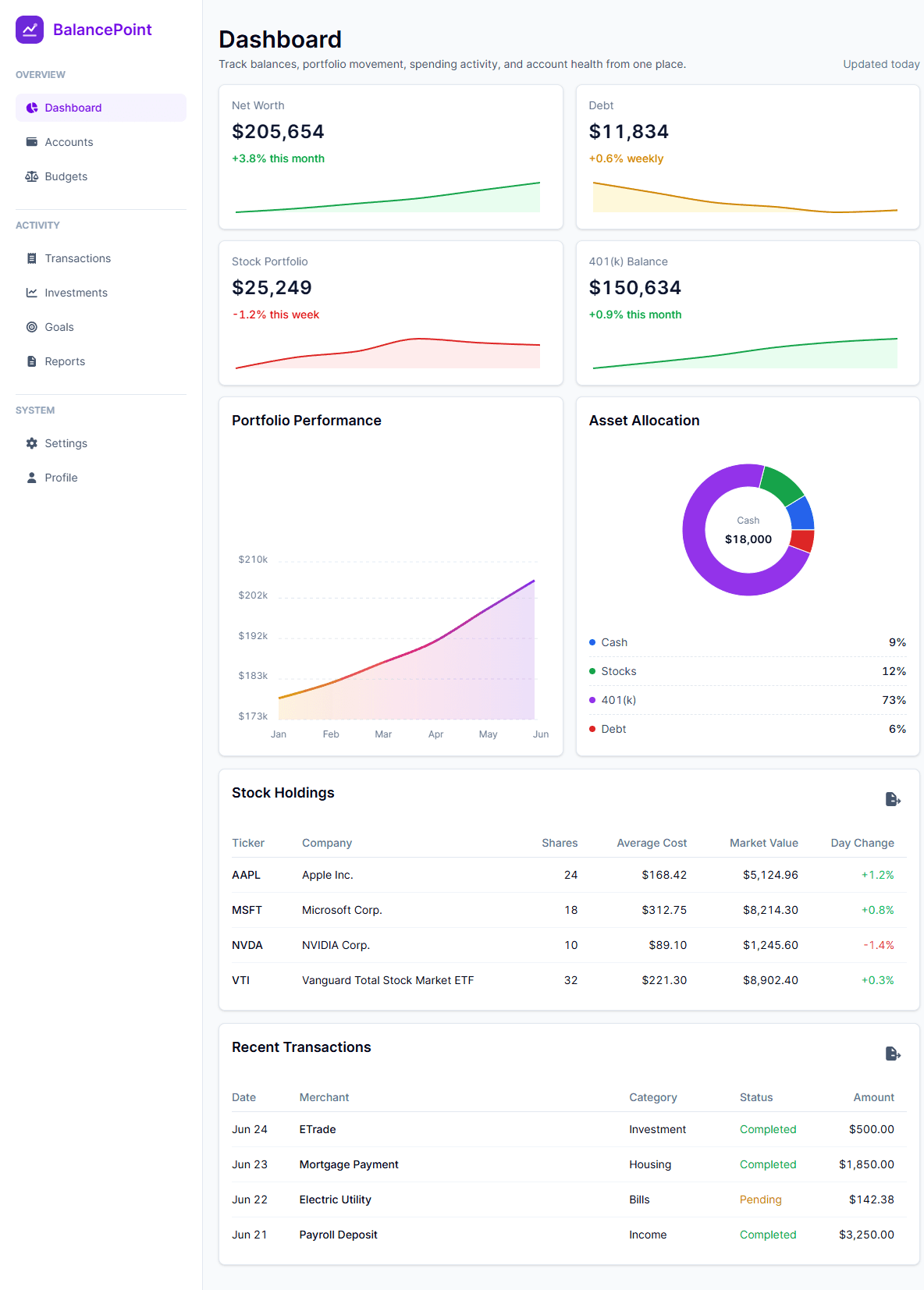Click the Goals target icon
Screen dimensions: 924x1290
click(32, 327)
